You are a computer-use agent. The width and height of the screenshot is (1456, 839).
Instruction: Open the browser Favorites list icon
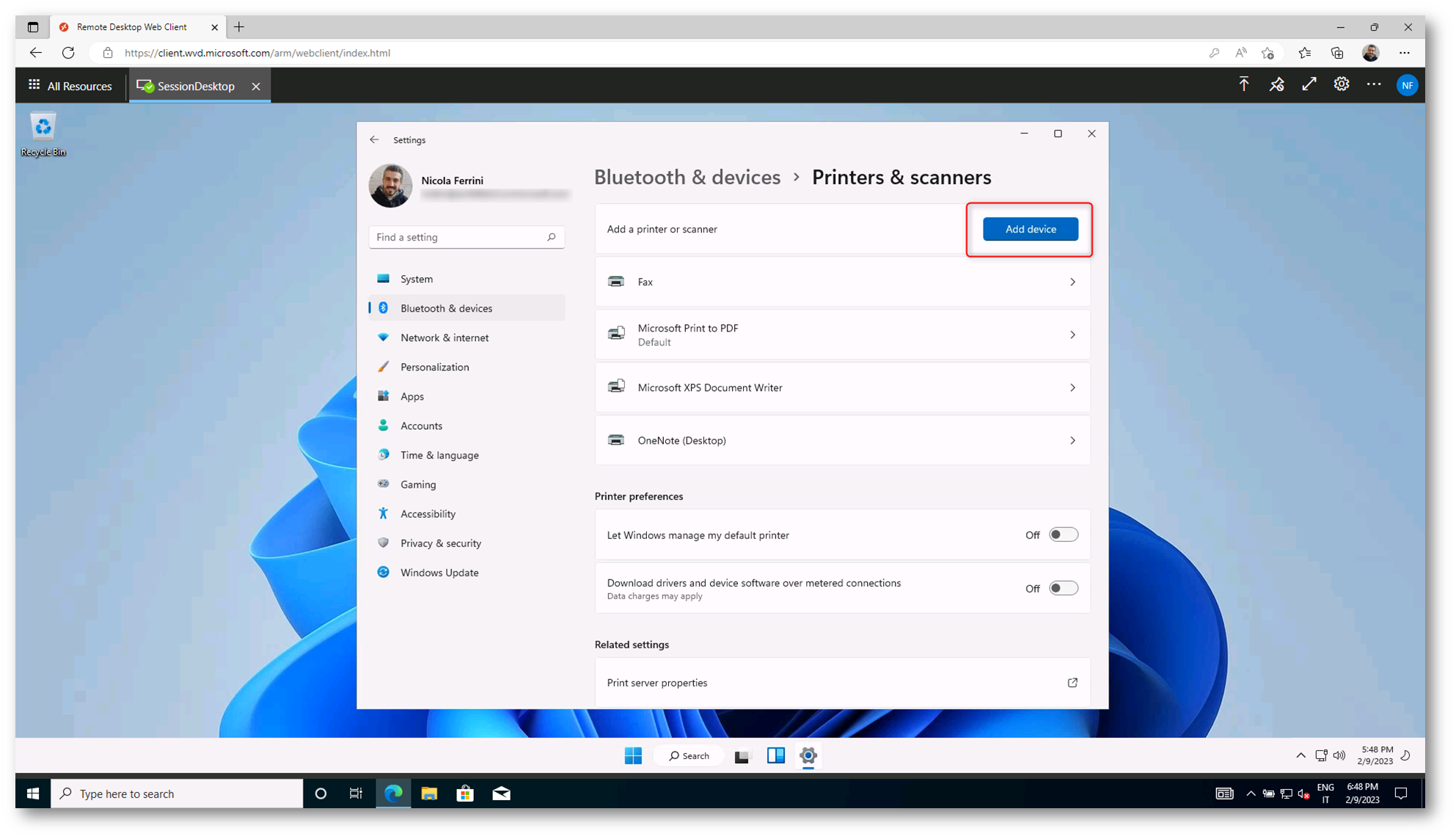point(1304,53)
